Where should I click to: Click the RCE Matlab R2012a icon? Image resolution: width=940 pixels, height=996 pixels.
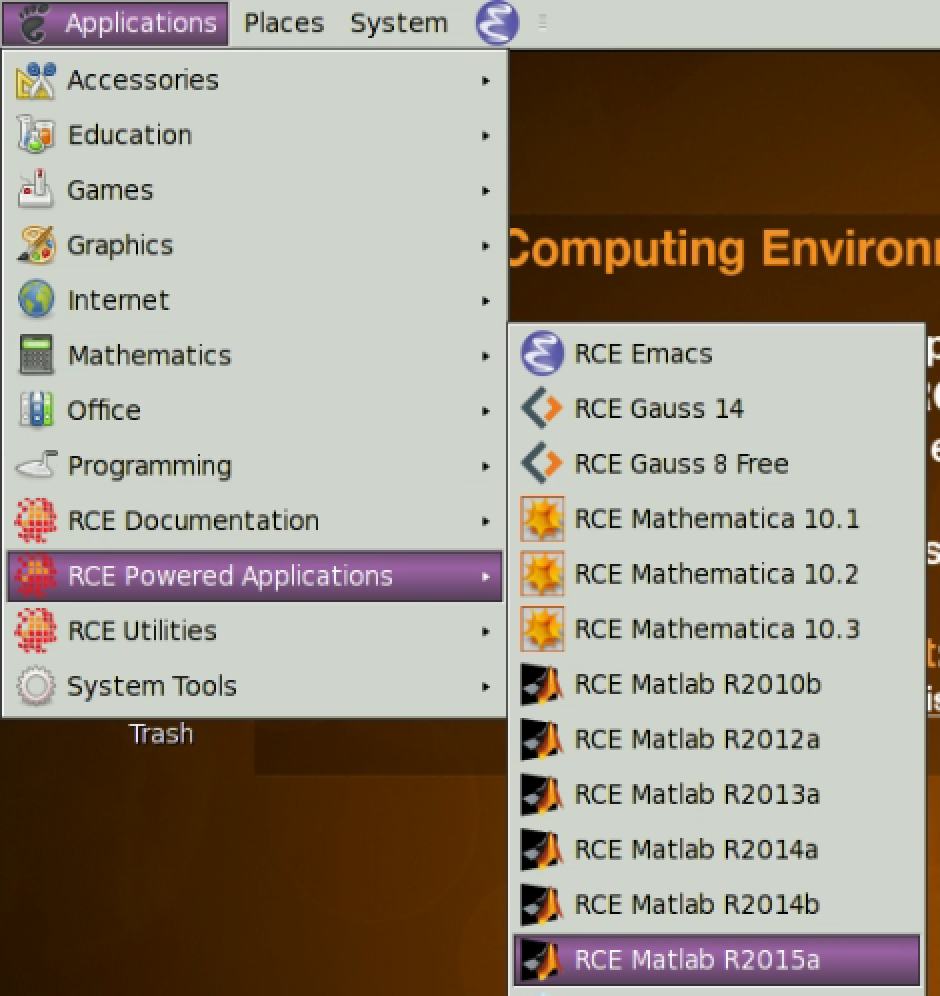tap(542, 739)
